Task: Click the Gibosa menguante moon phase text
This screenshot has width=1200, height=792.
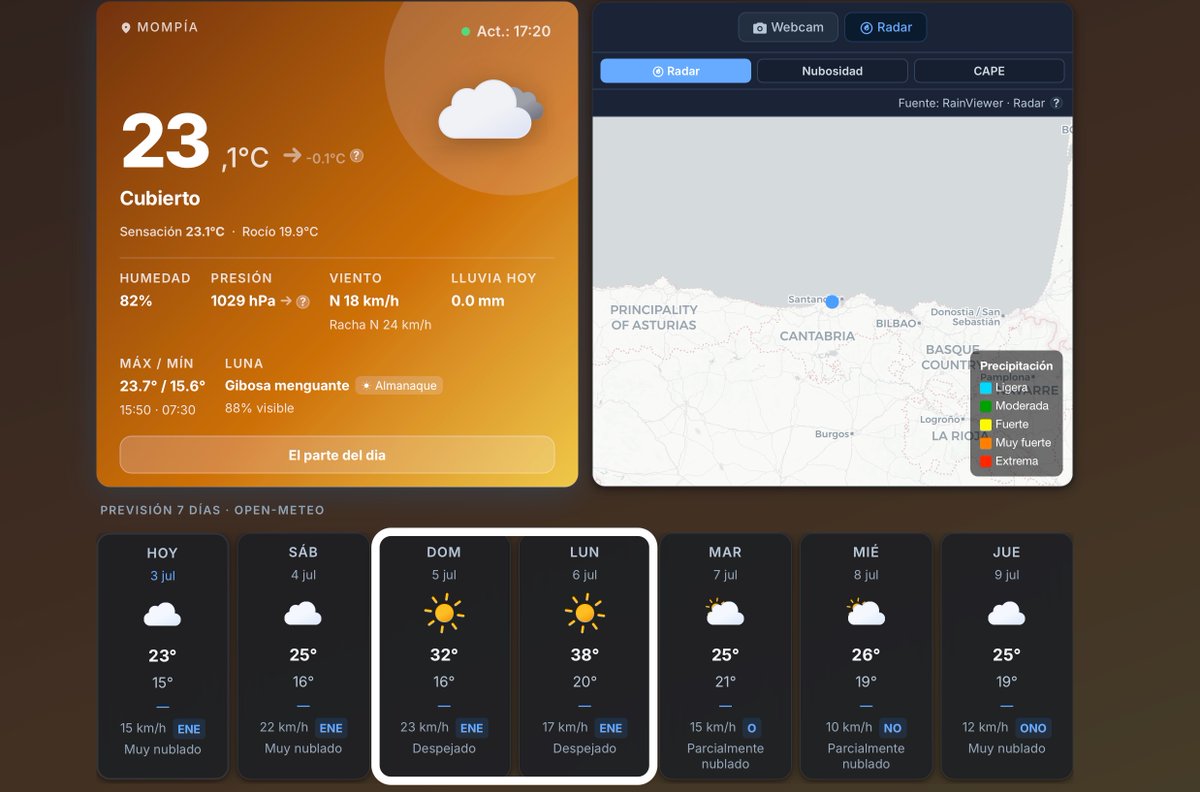Action: coord(287,386)
